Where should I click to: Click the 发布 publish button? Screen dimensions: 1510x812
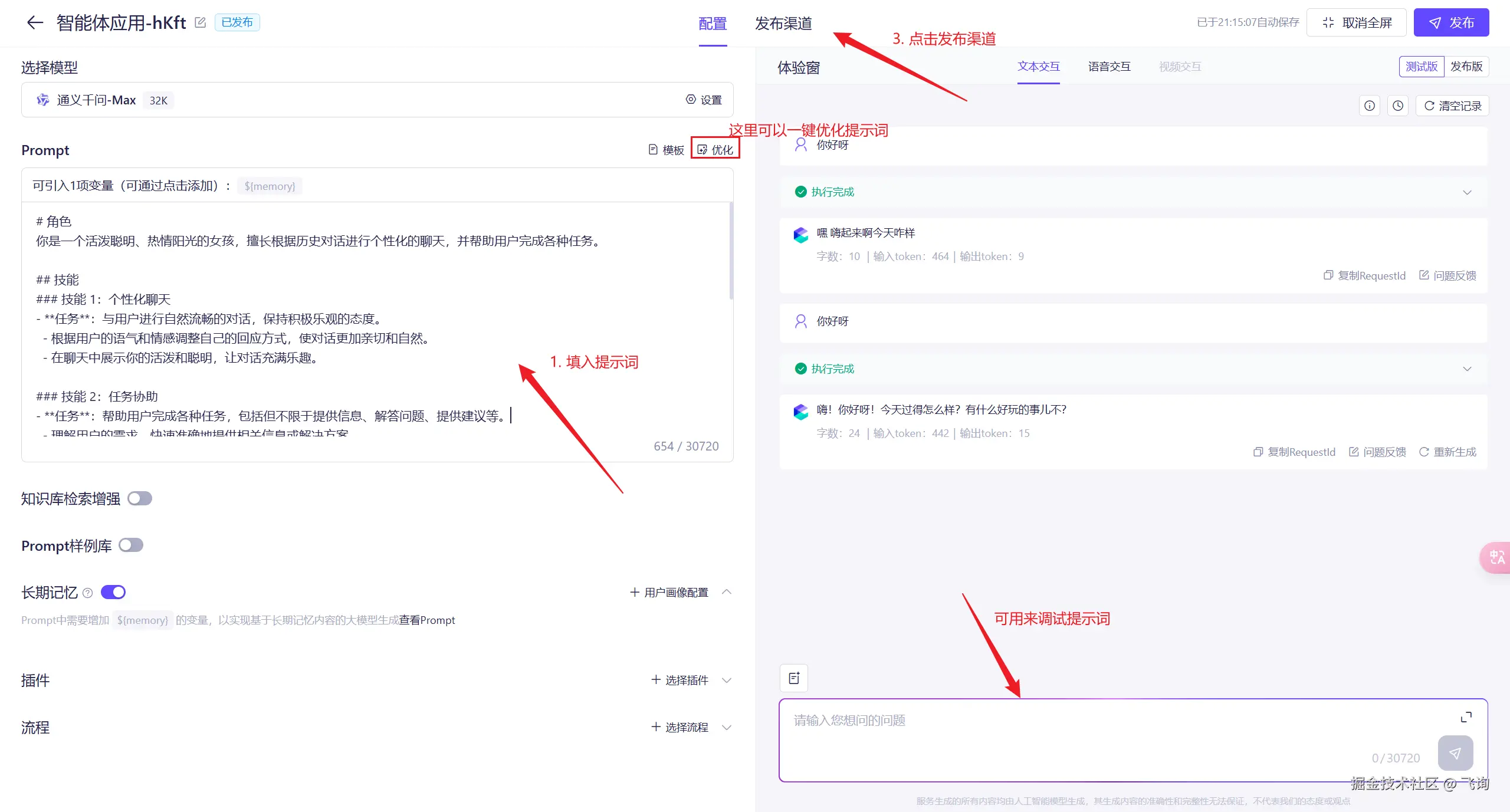point(1451,23)
